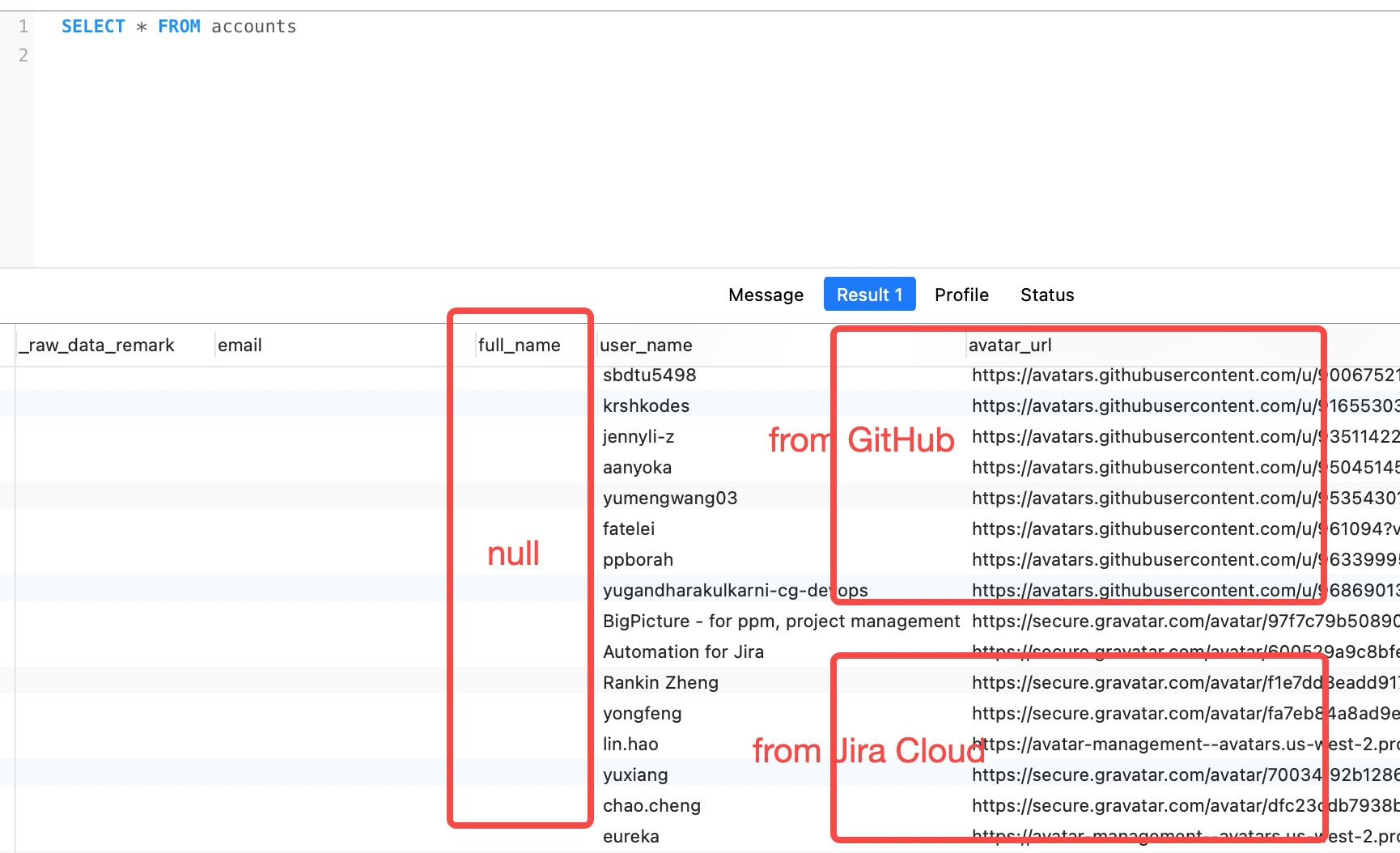Screen dimensions: 1400x853
Task: Select the email column header
Action: tap(240, 344)
